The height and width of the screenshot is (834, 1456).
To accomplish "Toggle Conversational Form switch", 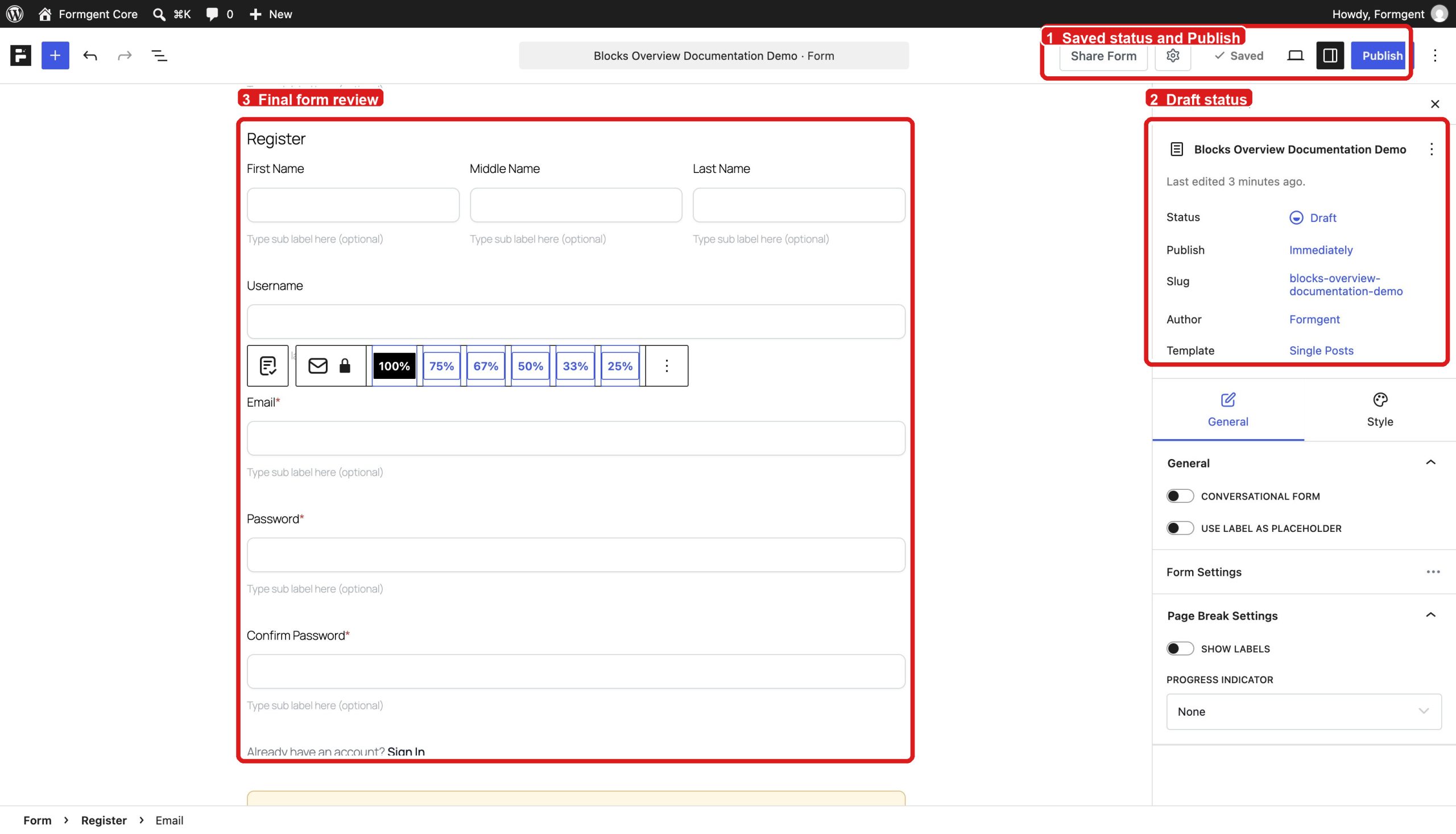I will 1180,496.
